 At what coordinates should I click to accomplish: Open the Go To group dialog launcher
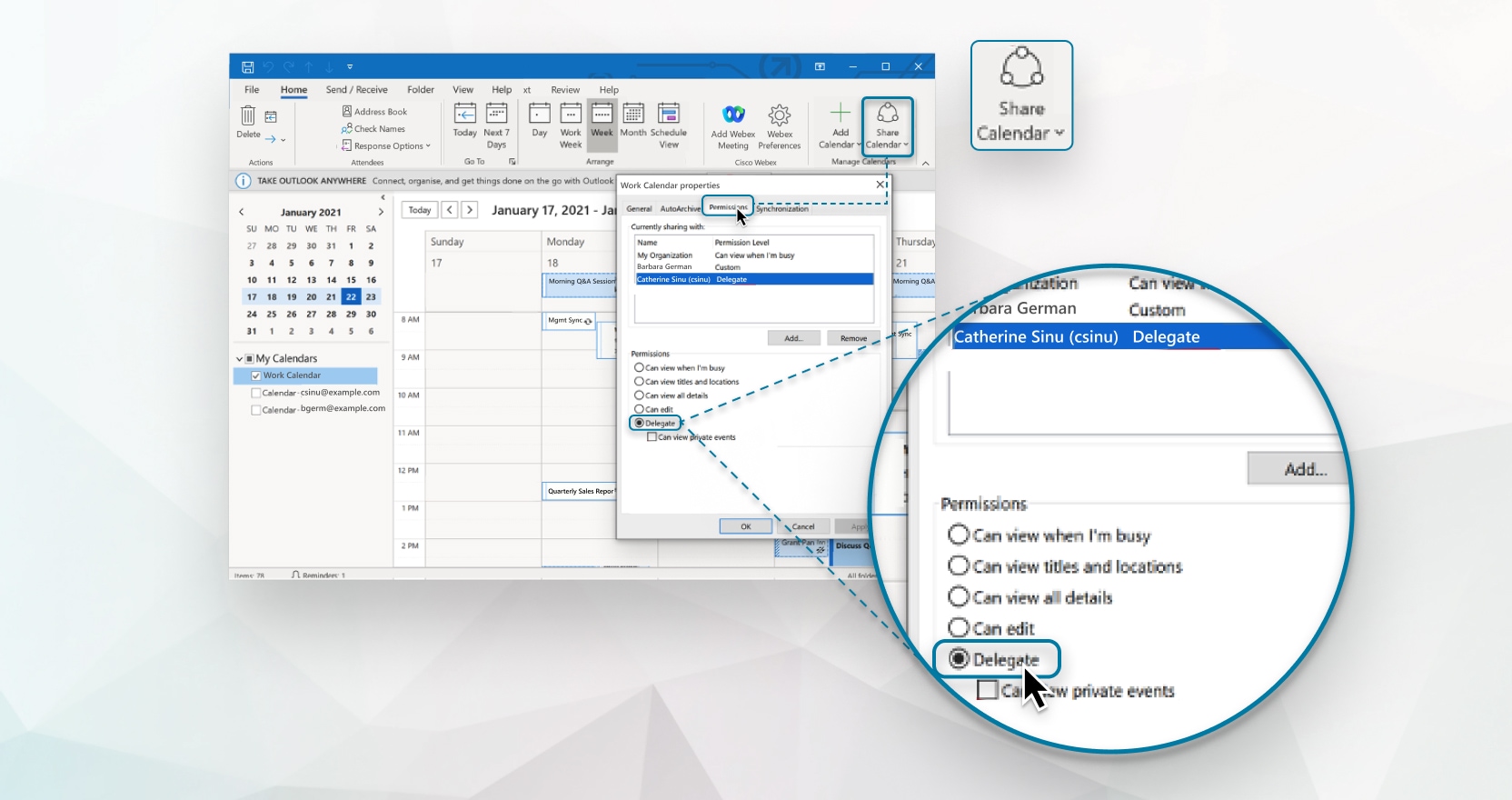coord(512,162)
